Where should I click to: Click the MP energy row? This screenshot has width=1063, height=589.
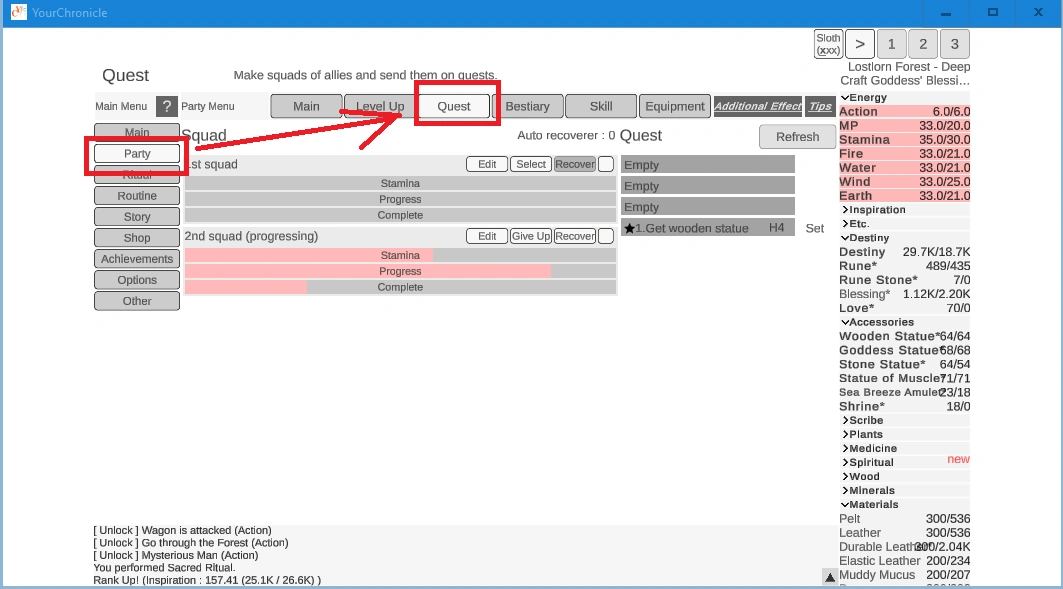(x=904, y=126)
